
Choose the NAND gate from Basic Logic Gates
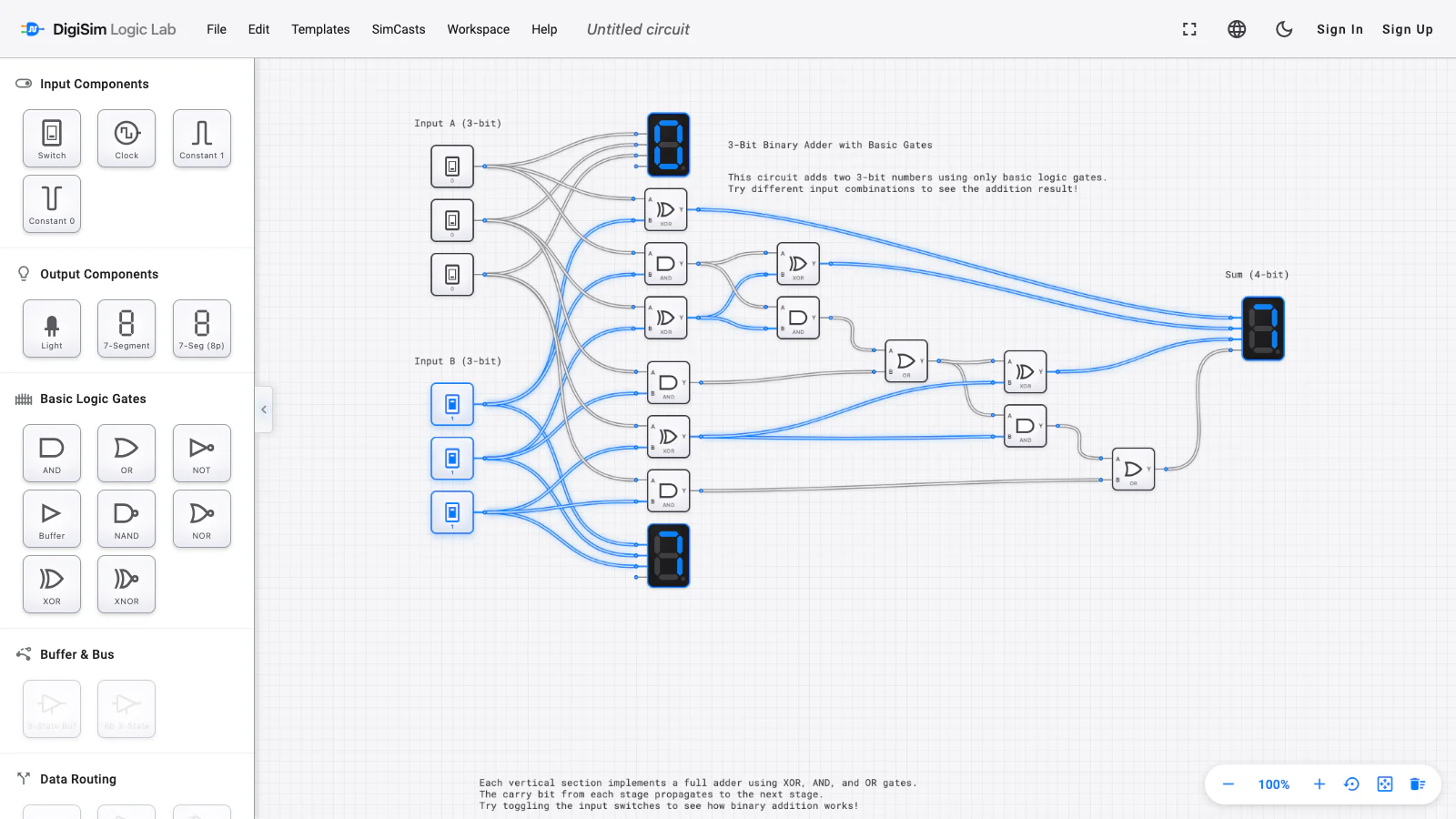(x=126, y=519)
